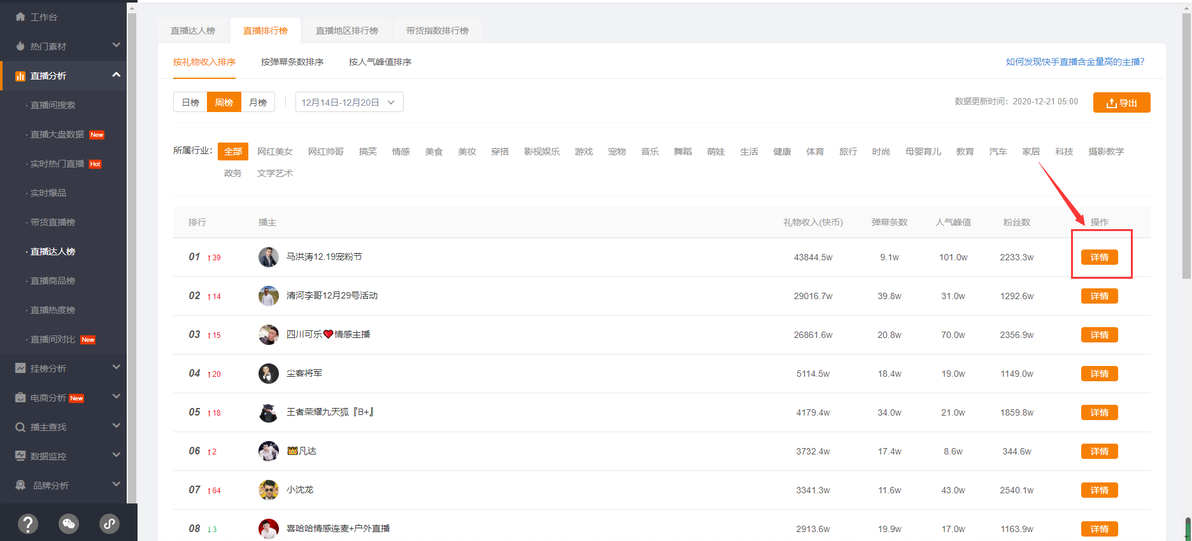Click the link chain icon in sidebar footer
1192x541 pixels.
(109, 523)
